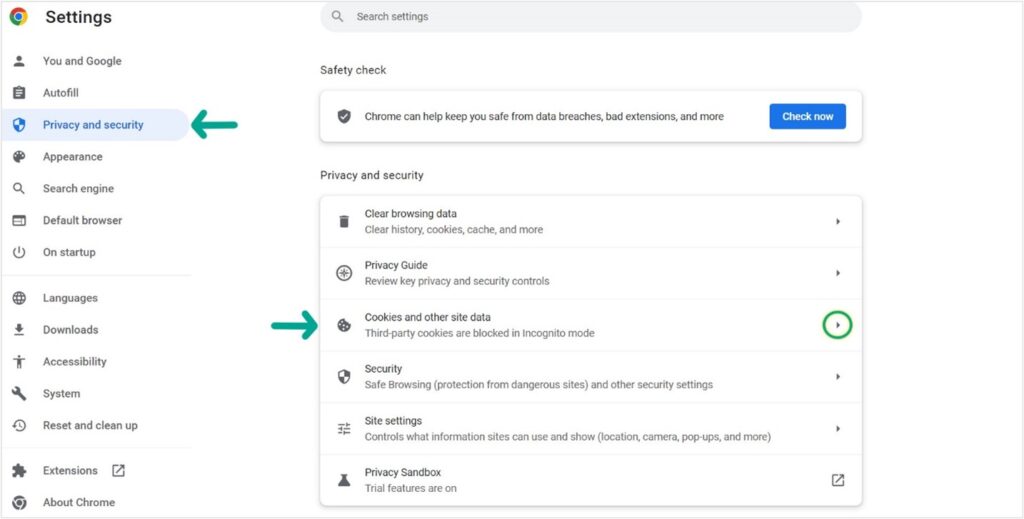Open About Chrome page

click(x=79, y=502)
